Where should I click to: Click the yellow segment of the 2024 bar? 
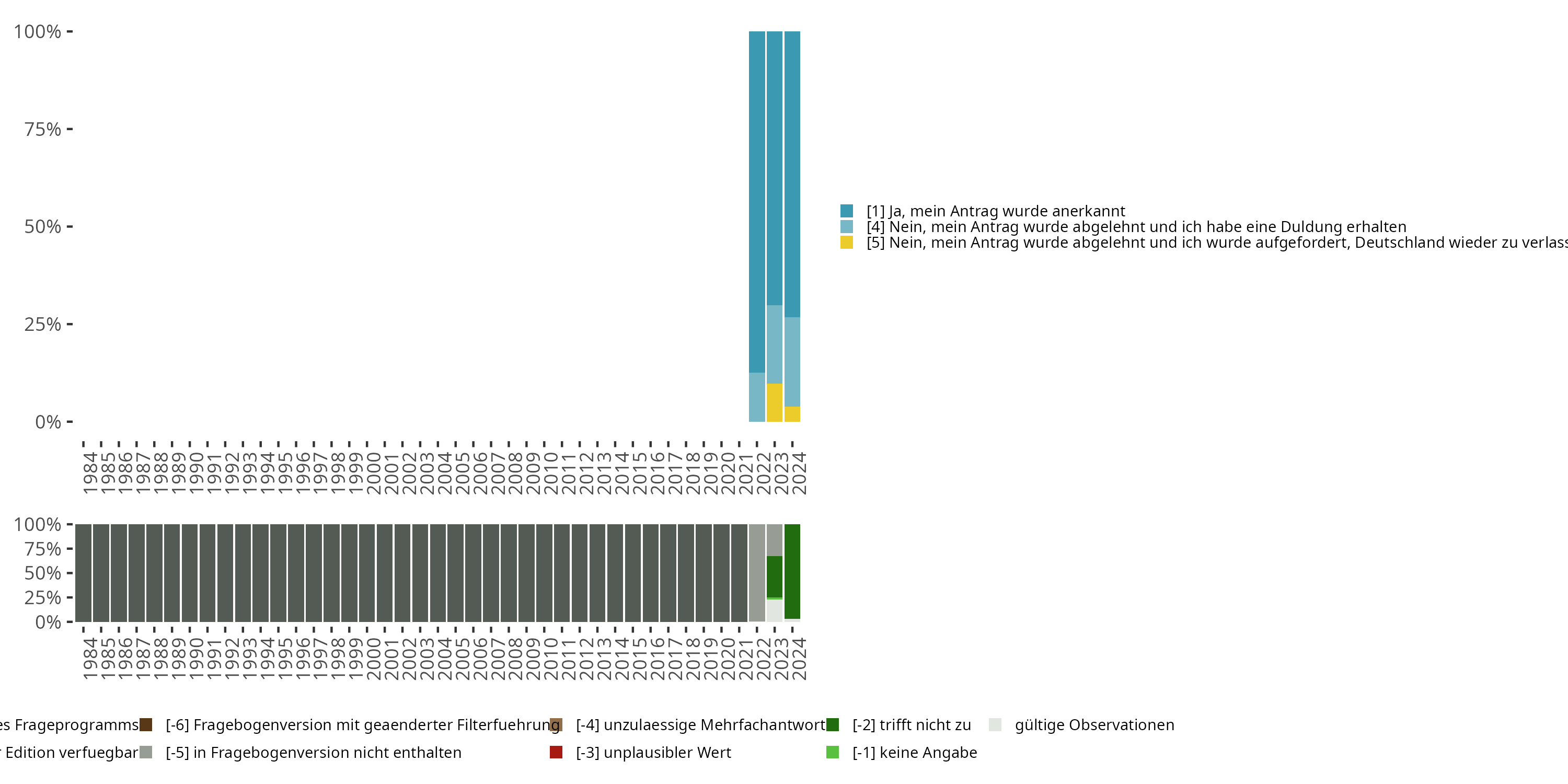click(x=792, y=414)
